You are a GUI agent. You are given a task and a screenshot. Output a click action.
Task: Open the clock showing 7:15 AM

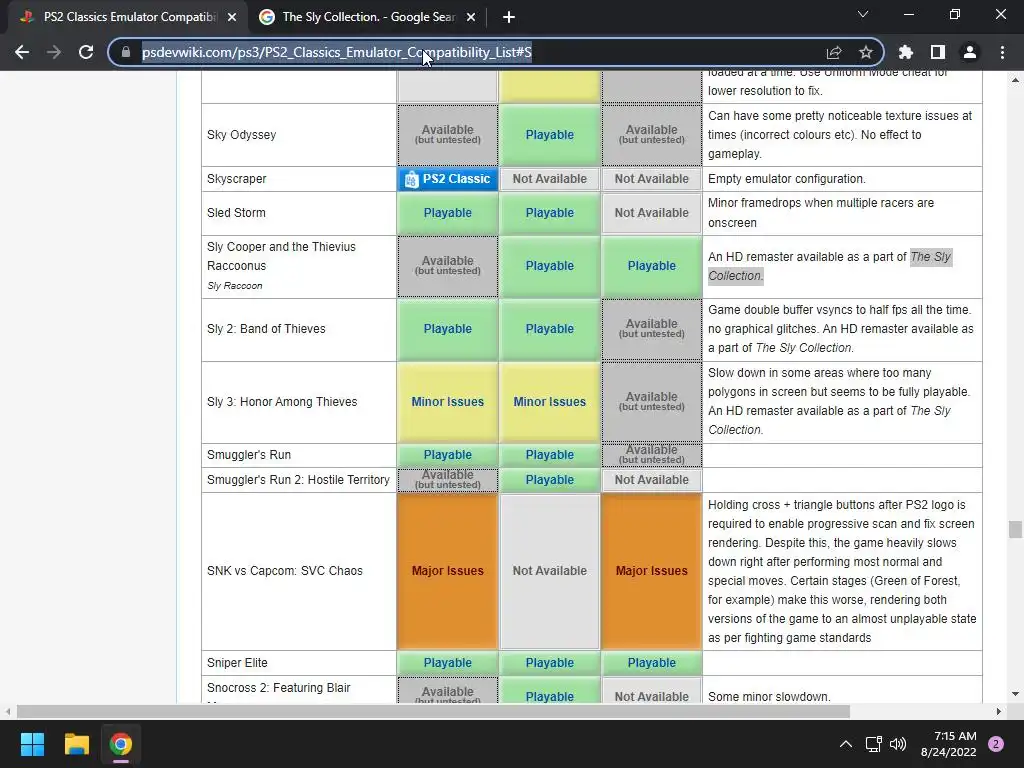click(x=948, y=744)
